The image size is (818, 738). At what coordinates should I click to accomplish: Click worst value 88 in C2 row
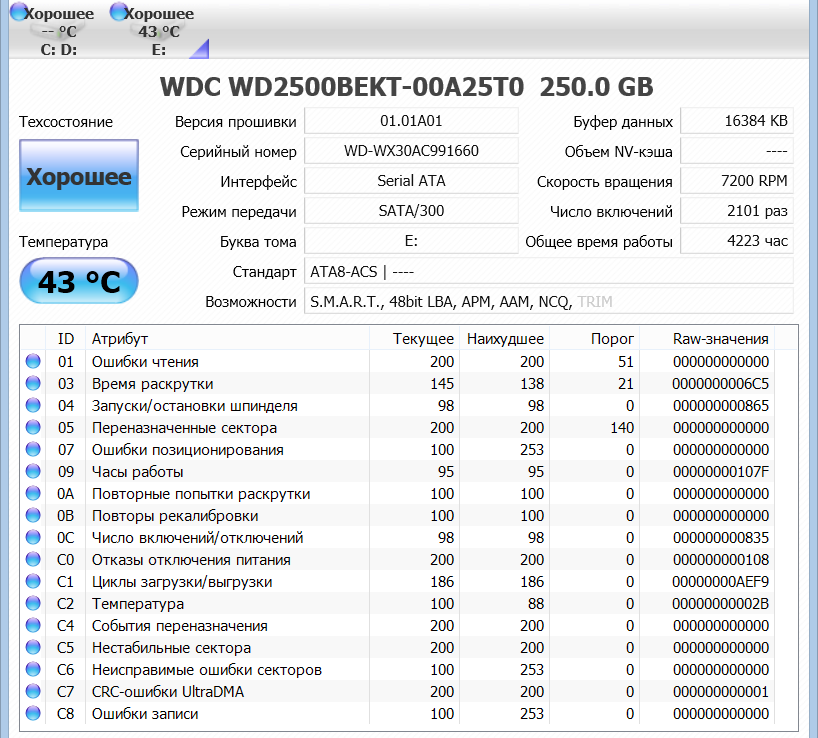point(535,603)
